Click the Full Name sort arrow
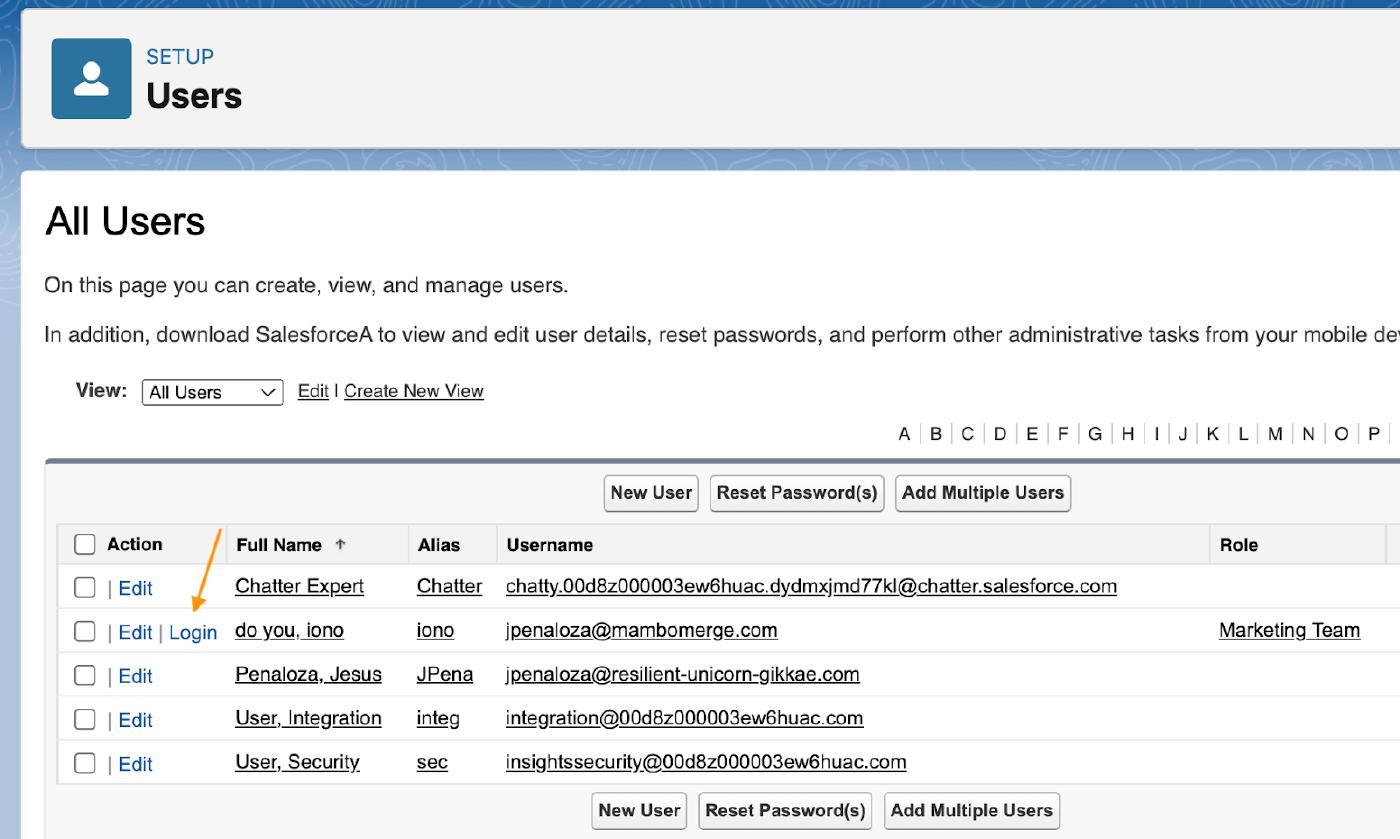 pyautogui.click(x=340, y=545)
